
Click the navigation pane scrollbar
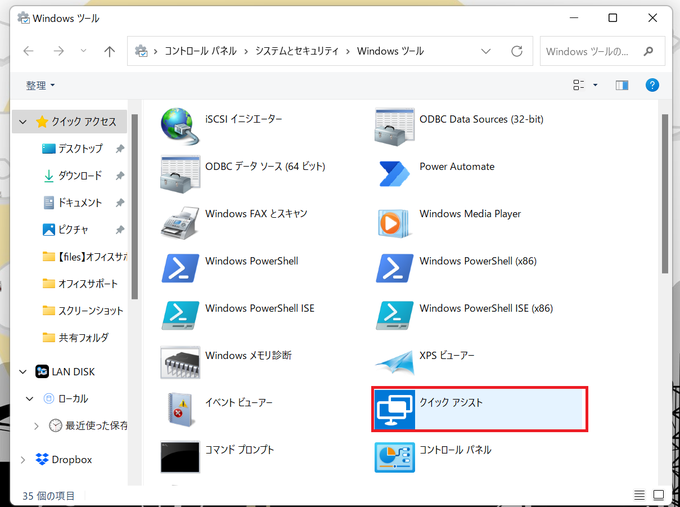(x=134, y=206)
